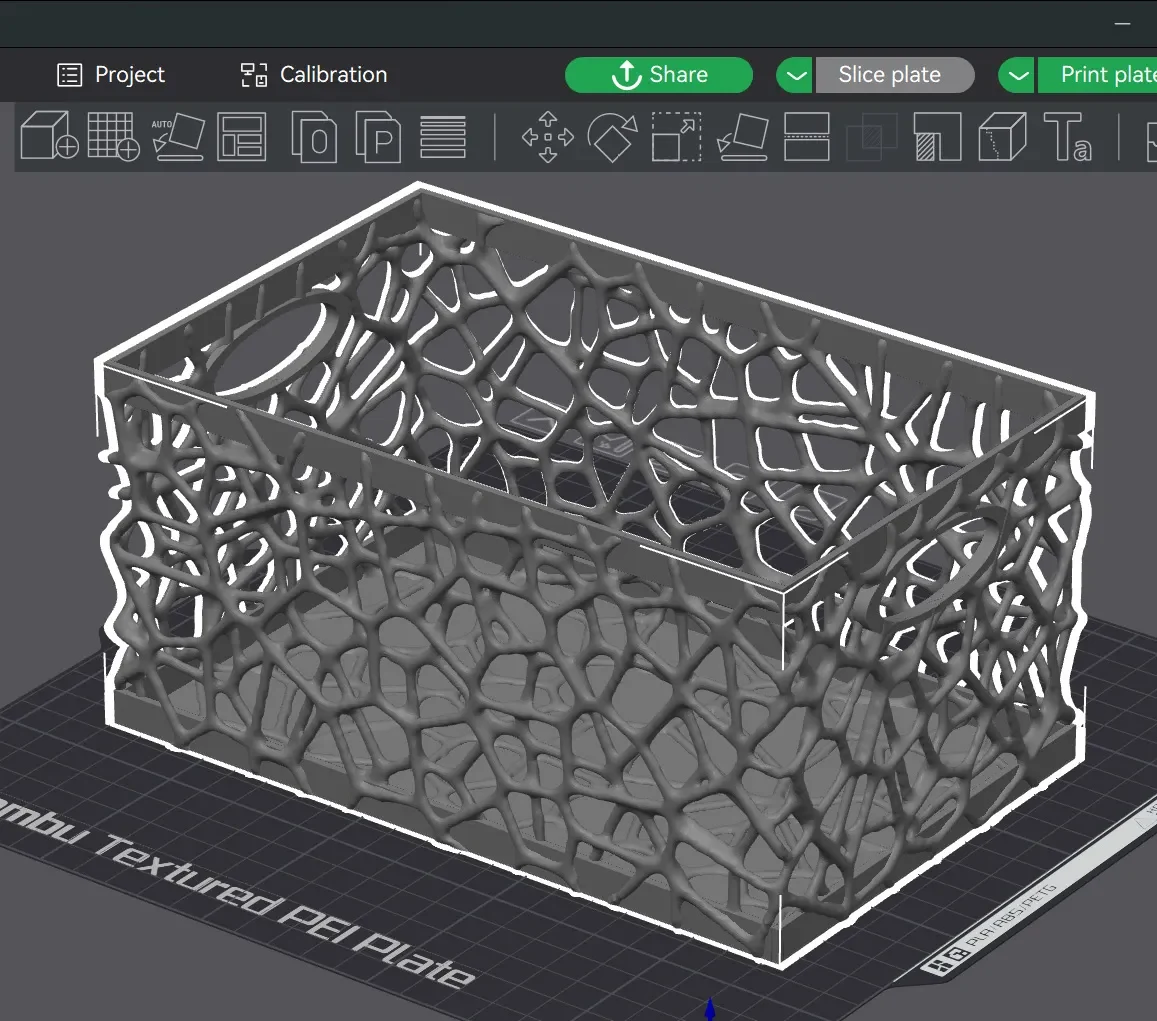Open the Seam painting tool
Screen dimensions: 1157x1021
(1002, 136)
